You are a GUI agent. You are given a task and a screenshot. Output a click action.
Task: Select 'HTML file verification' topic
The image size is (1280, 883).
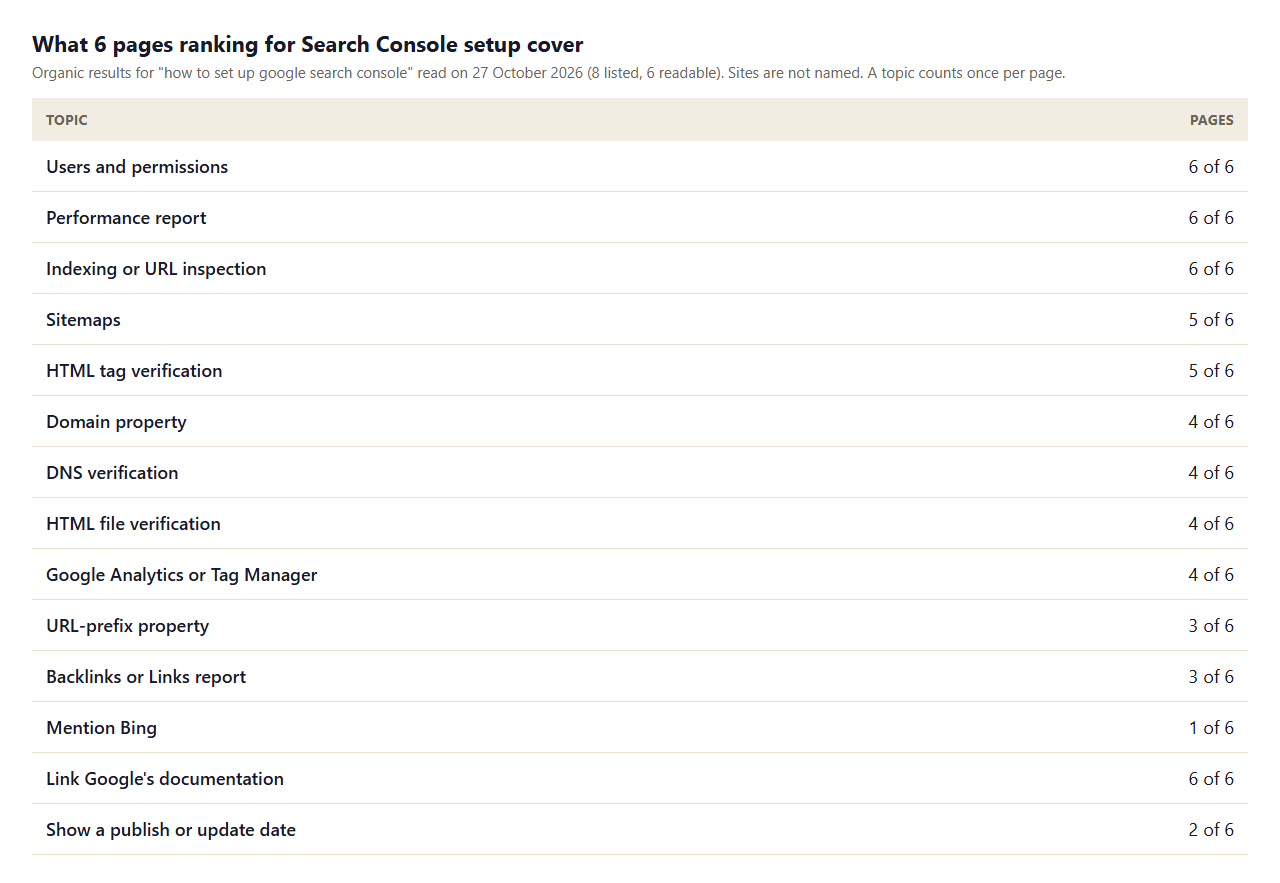tap(133, 524)
